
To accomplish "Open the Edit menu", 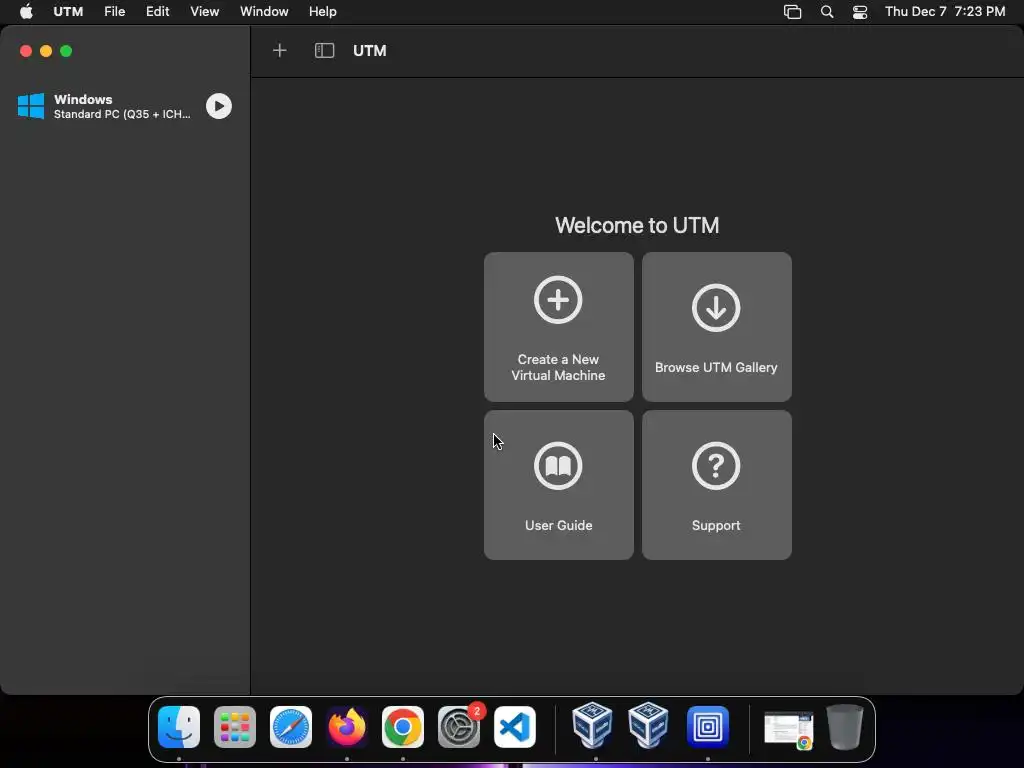I will point(157,12).
